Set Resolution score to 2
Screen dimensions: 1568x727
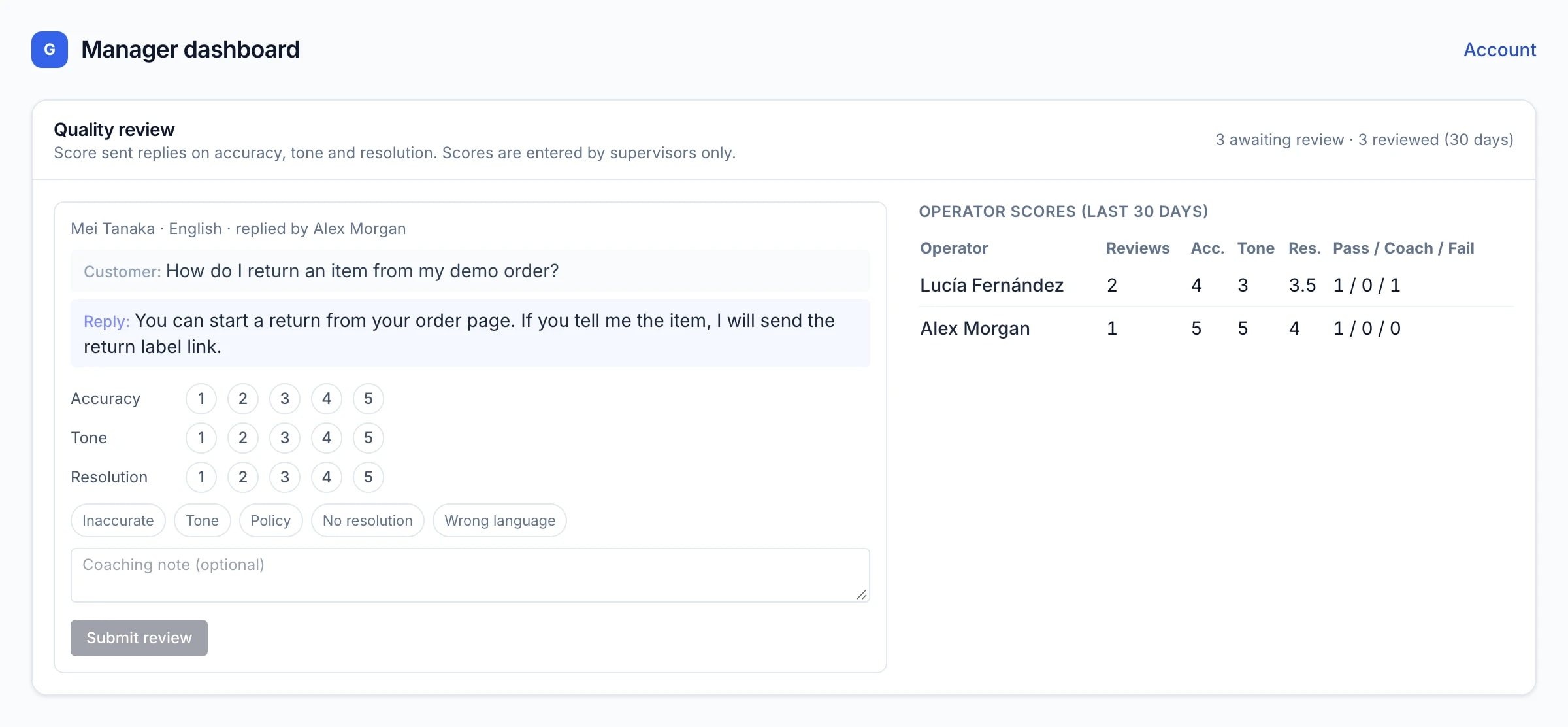(243, 477)
